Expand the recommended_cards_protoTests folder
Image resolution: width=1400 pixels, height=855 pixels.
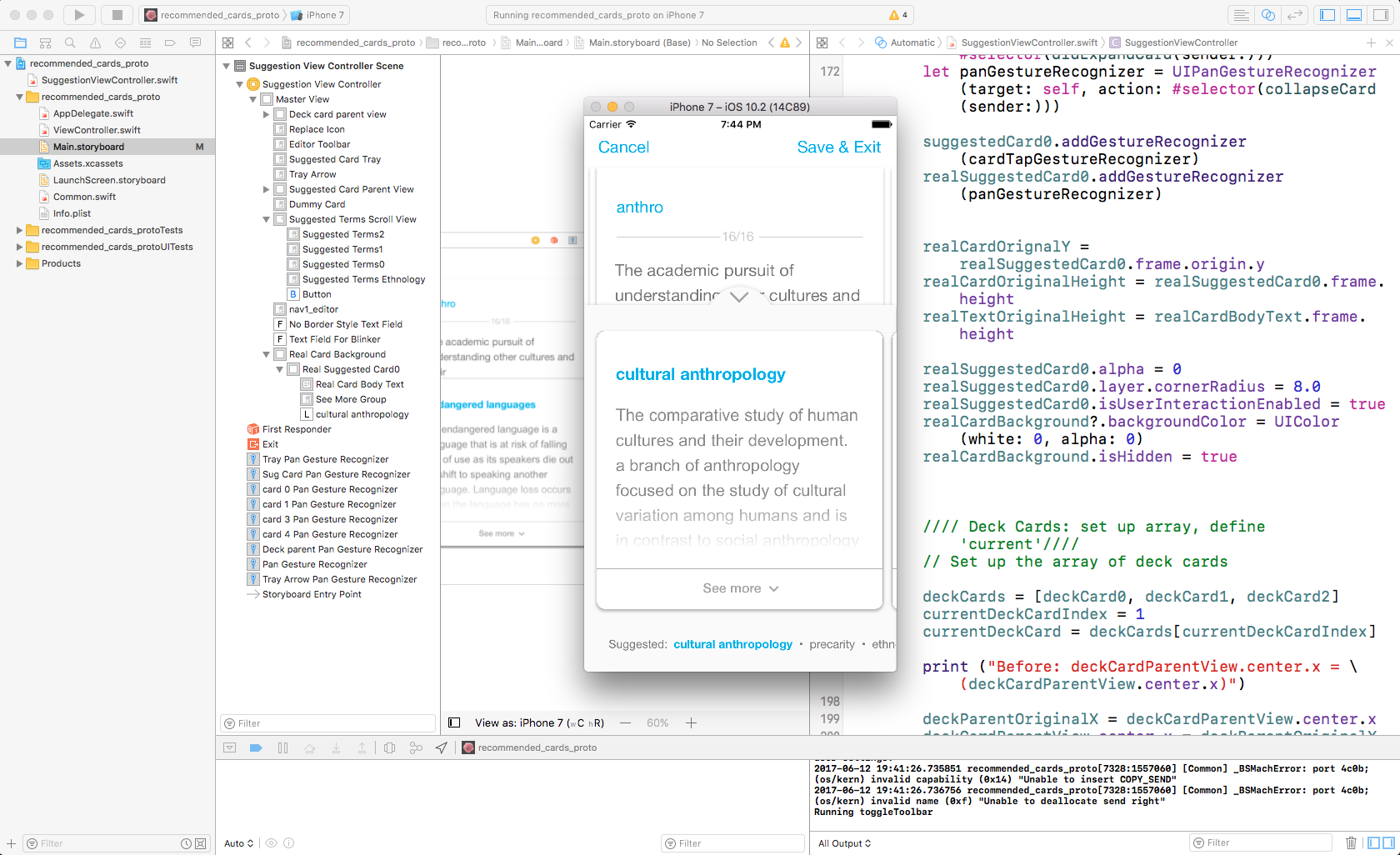(19, 230)
